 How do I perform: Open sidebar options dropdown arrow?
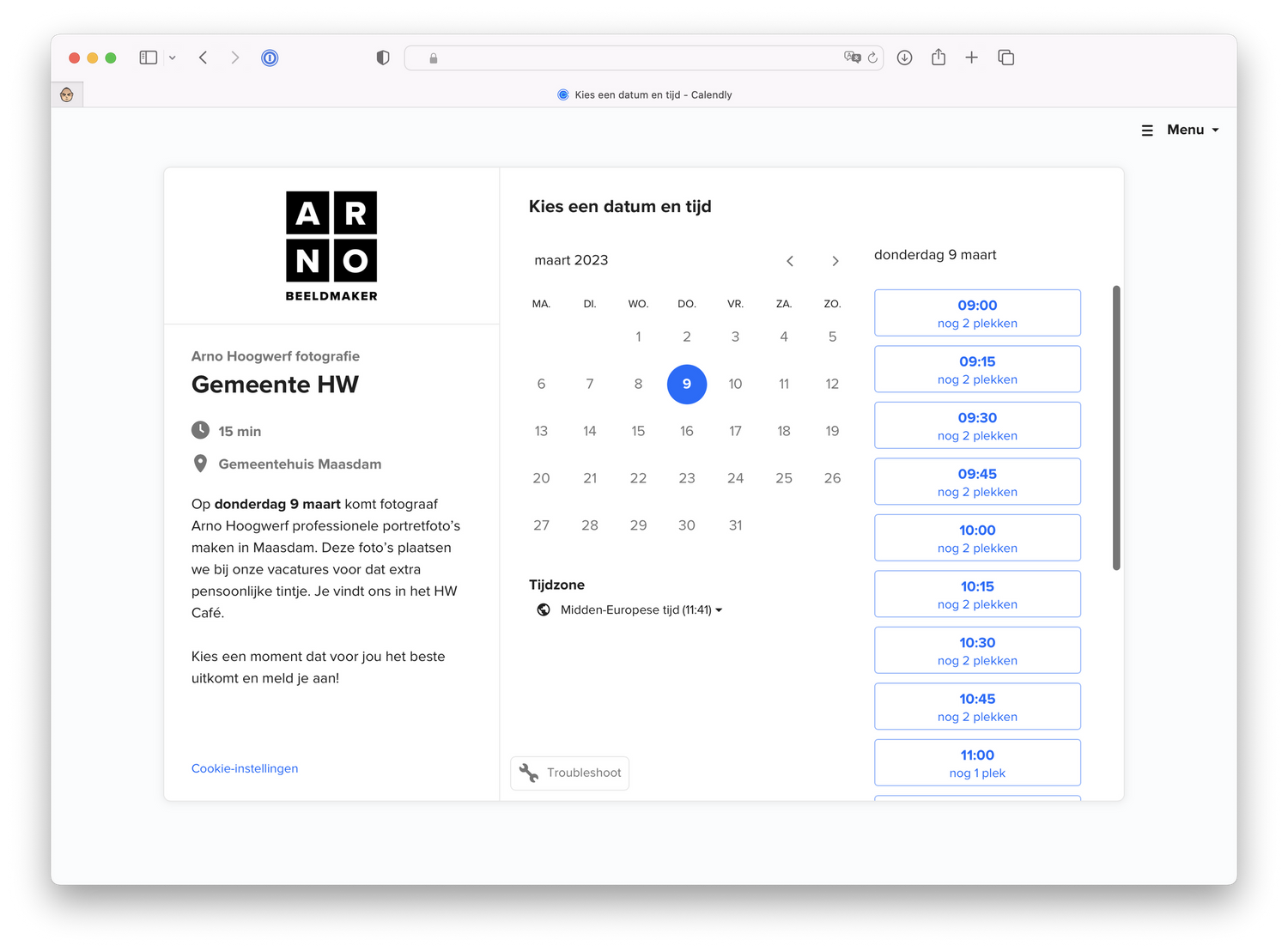pyautogui.click(x=173, y=58)
